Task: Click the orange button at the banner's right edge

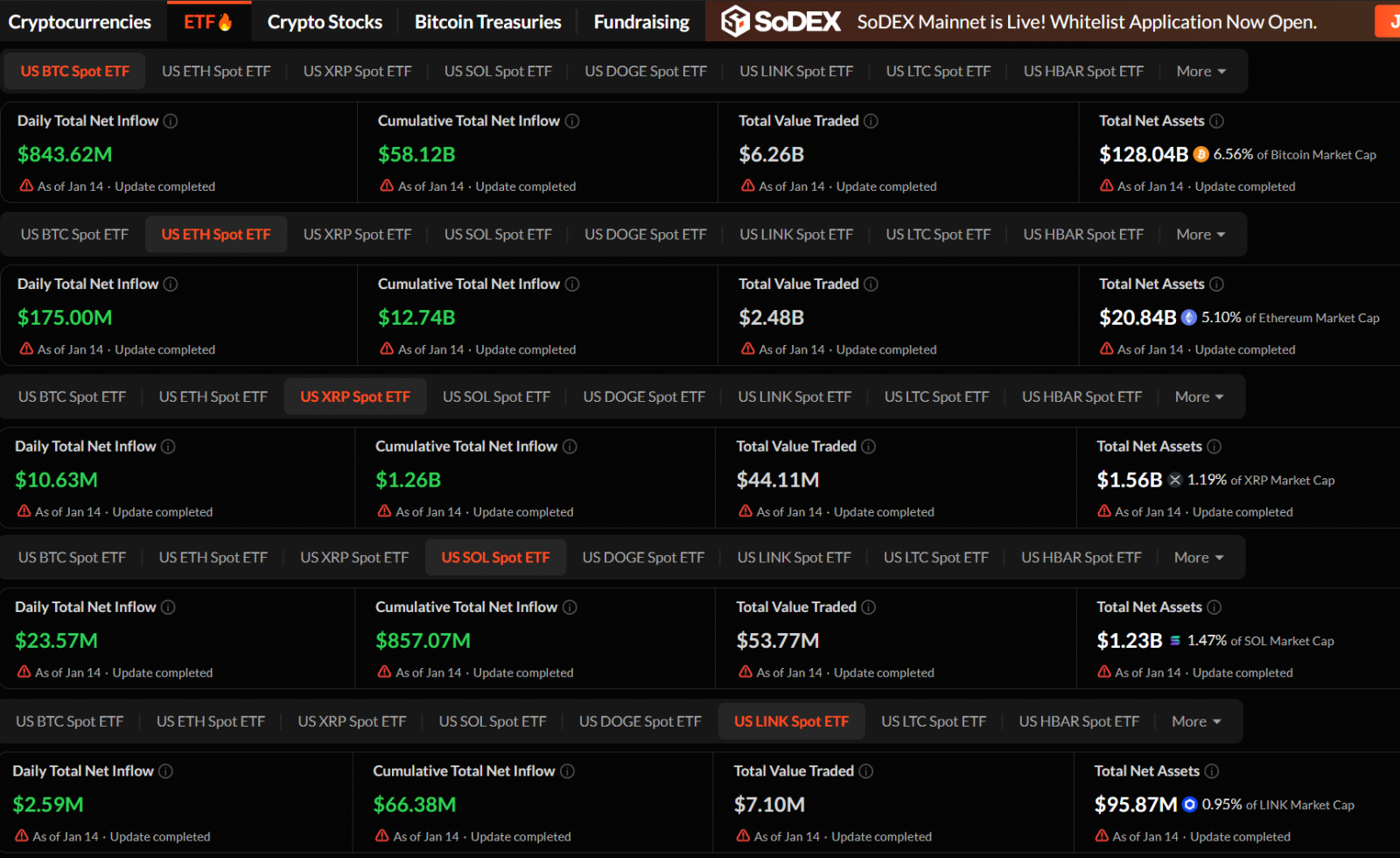Action: pos(1389,22)
